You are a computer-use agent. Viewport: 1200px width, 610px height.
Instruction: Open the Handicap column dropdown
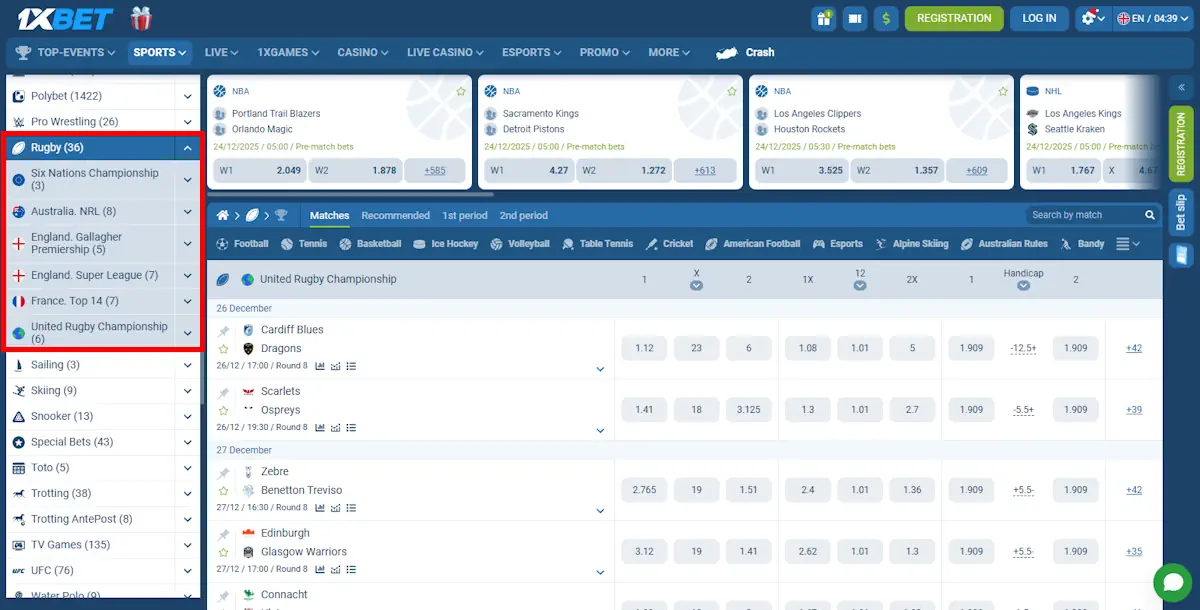click(x=1024, y=286)
